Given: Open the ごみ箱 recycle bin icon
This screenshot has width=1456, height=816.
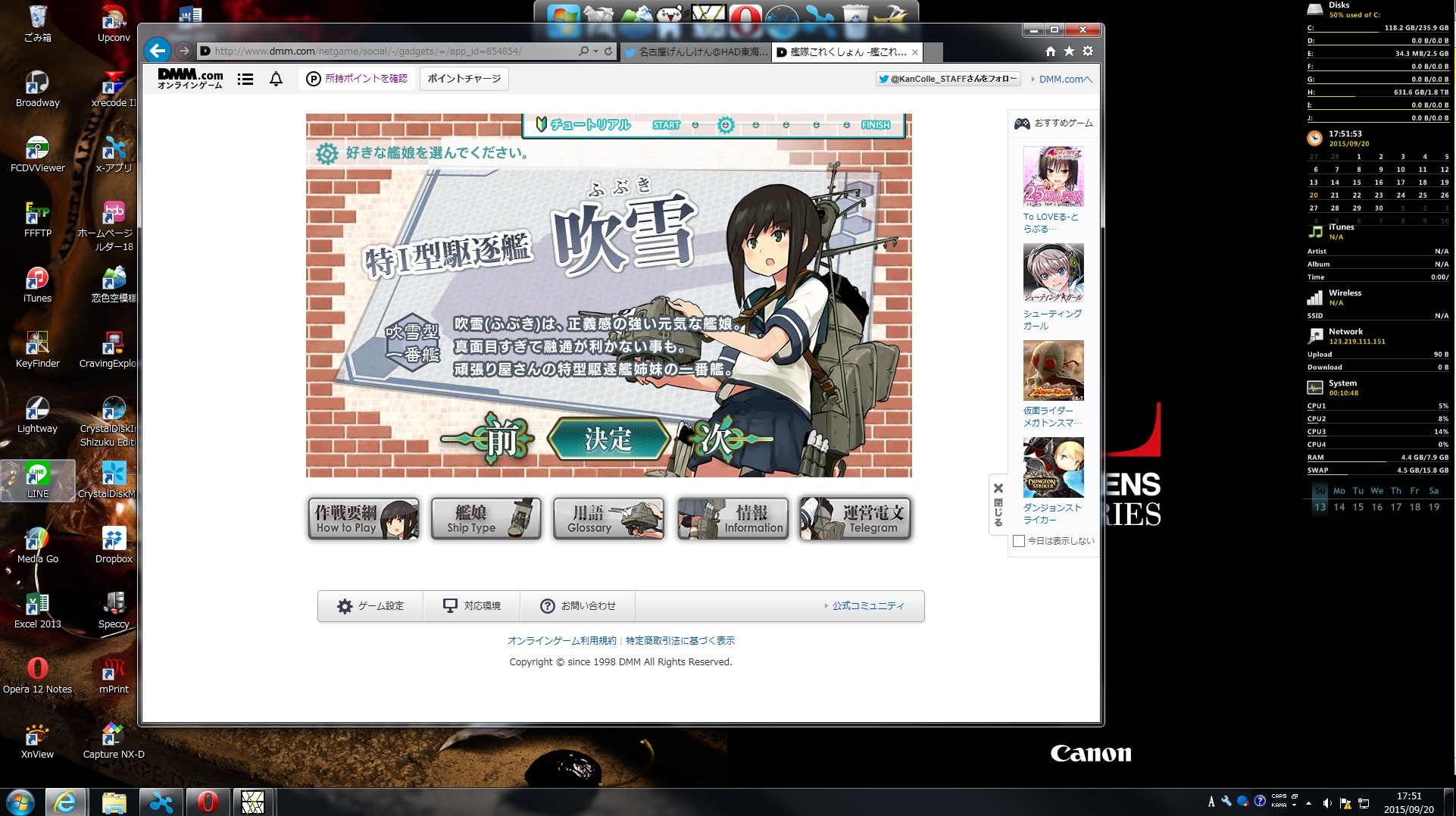Looking at the screenshot, I should 37,24.
